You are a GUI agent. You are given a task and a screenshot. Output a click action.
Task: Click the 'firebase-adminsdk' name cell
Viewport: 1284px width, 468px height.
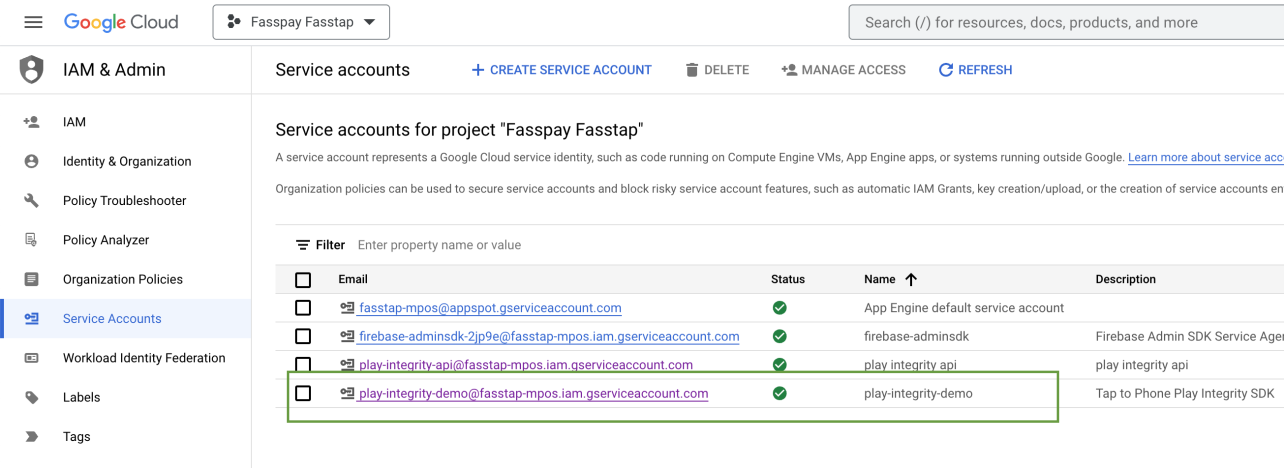(x=916, y=337)
